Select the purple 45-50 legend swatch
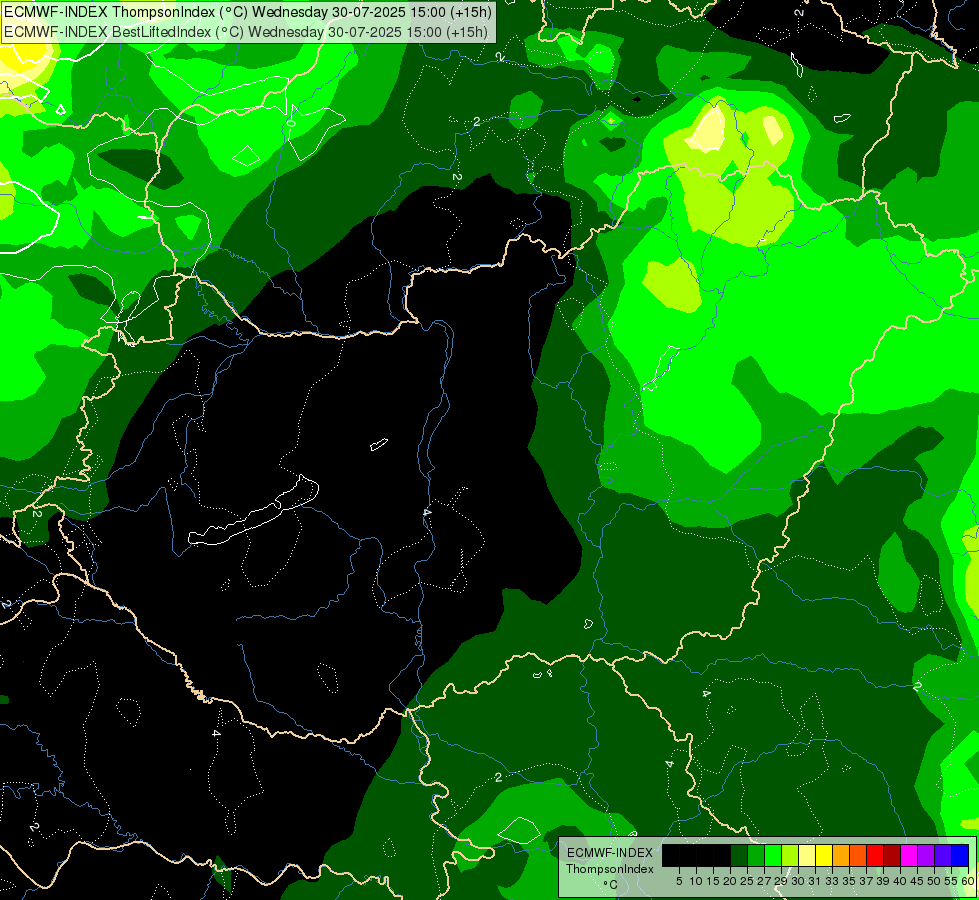The height and width of the screenshot is (900, 979). [927, 855]
